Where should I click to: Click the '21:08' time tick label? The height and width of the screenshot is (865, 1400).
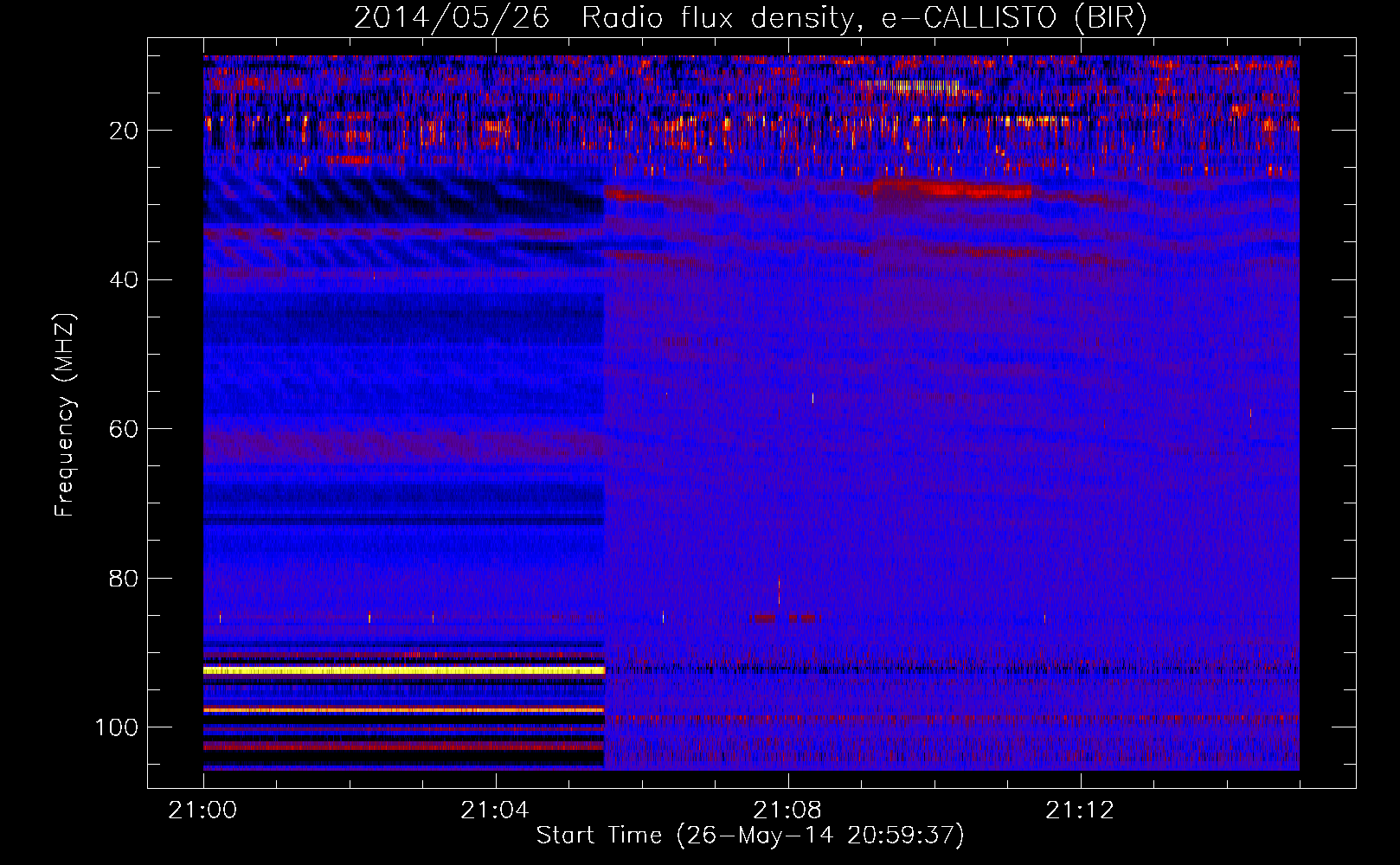coord(787,811)
